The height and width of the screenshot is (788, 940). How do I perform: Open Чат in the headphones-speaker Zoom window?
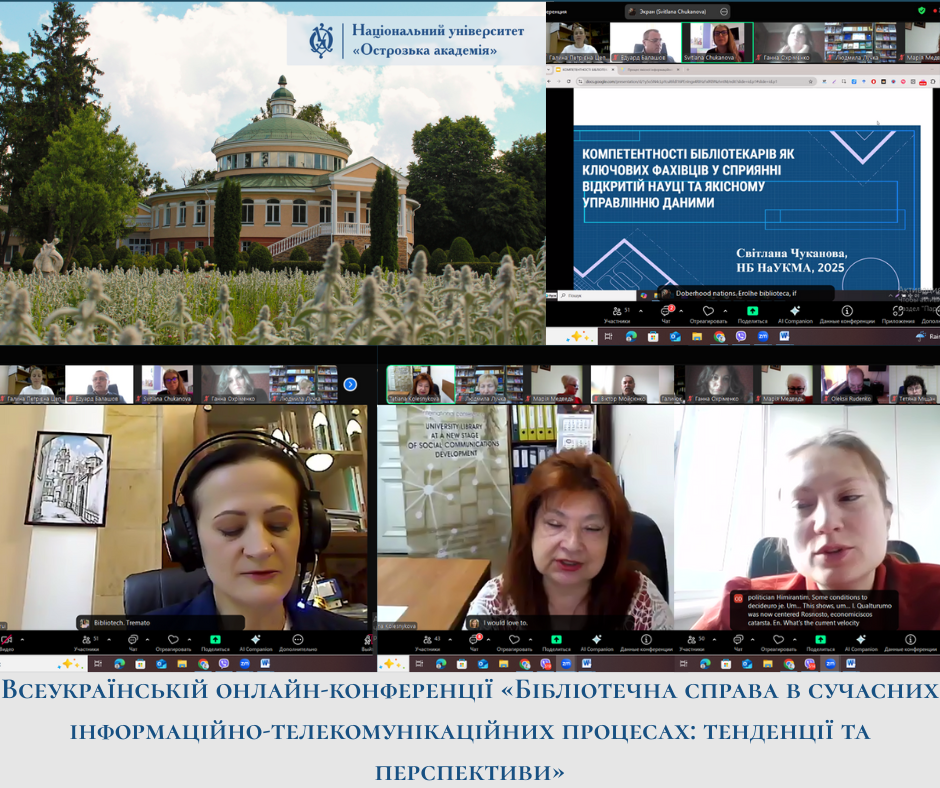coord(133,642)
